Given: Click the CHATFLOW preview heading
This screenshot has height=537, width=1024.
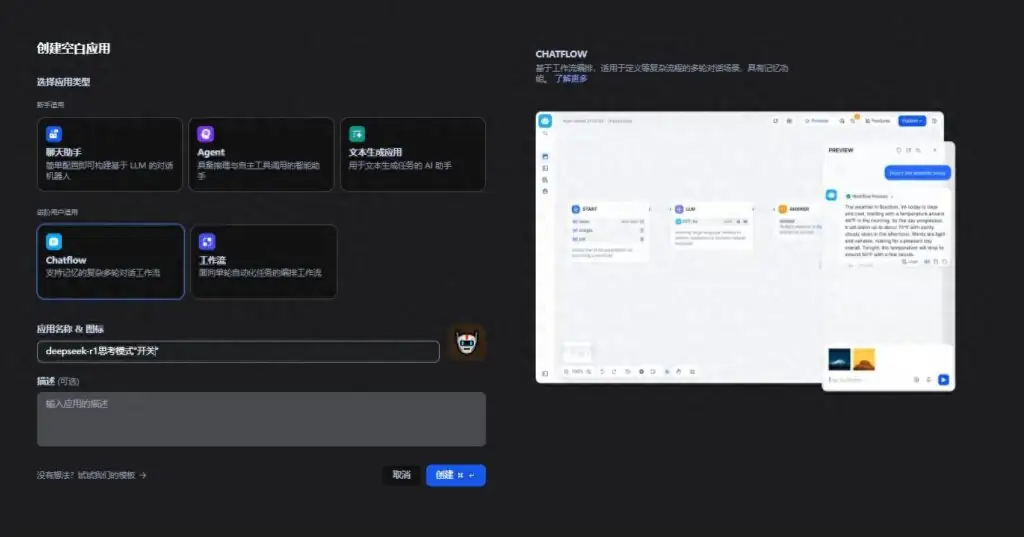Looking at the screenshot, I should coord(561,54).
